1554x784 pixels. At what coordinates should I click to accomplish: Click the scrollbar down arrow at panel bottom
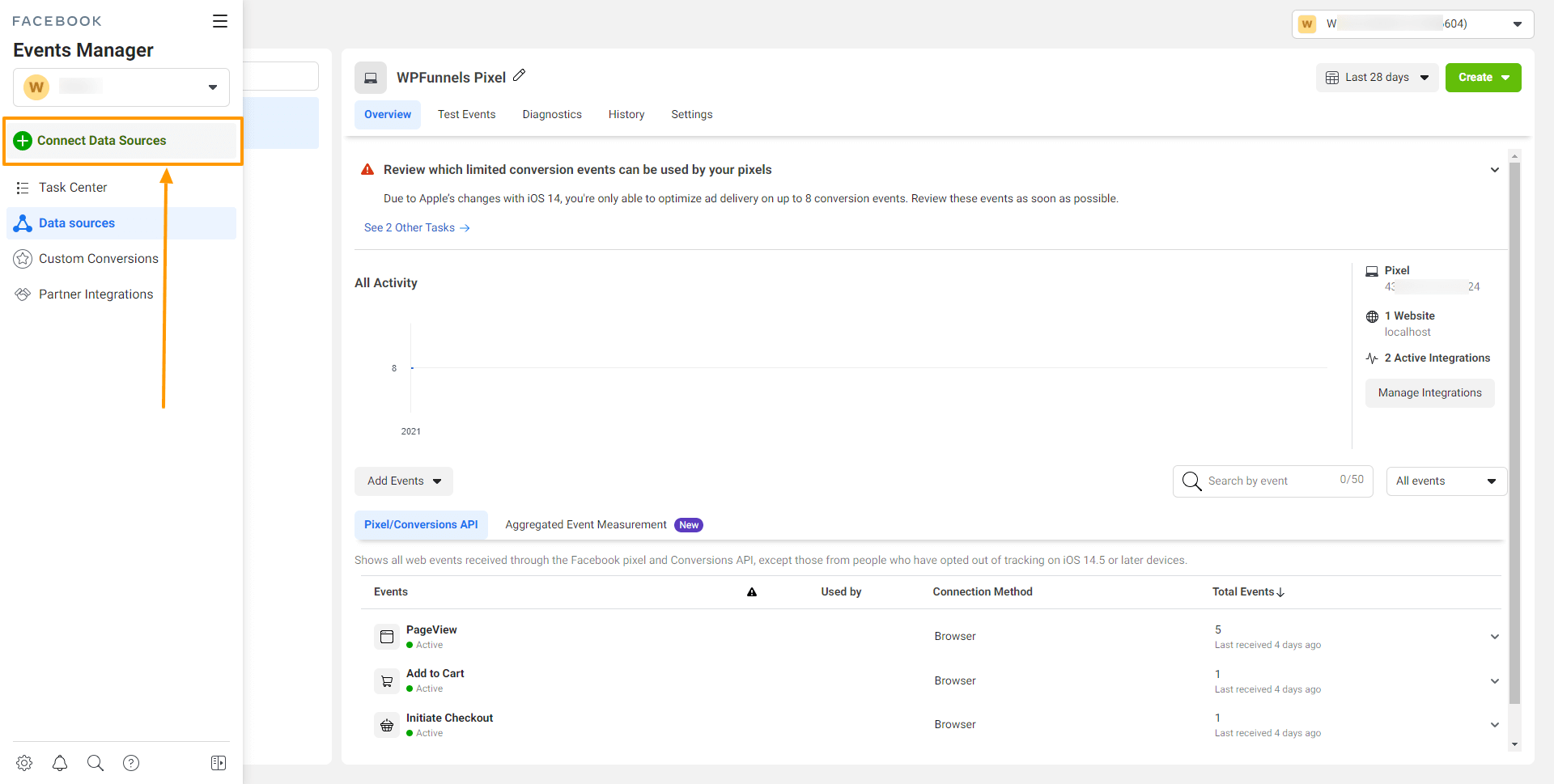click(1515, 745)
